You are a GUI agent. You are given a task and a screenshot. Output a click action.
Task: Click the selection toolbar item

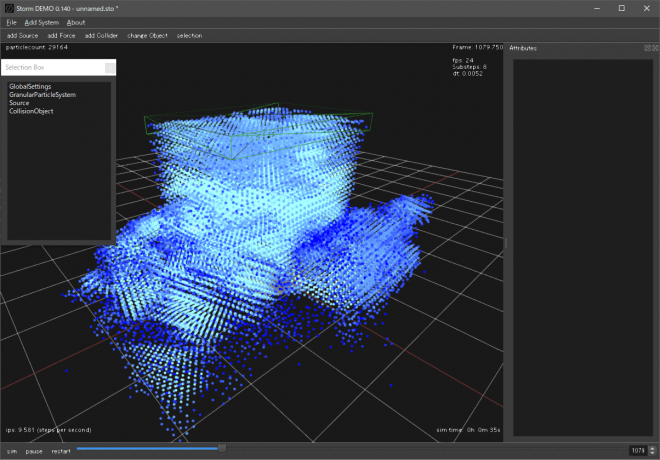tap(189, 36)
